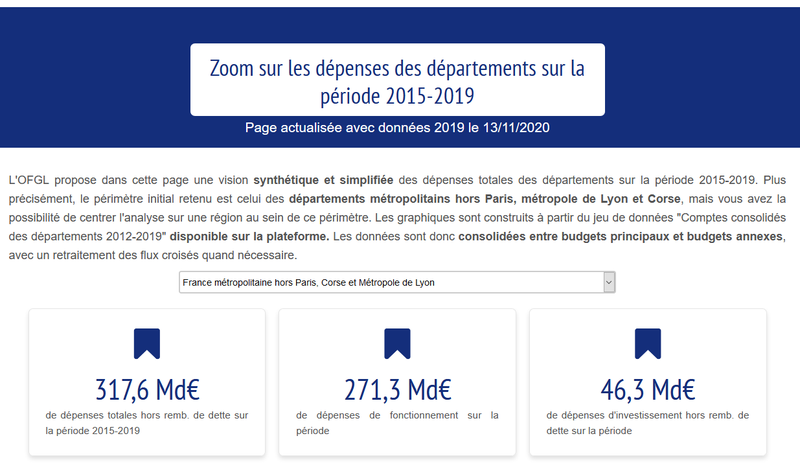800x471 pixels.
Task: Select the 271,3 Md€ operating spending figure
Action: (x=397, y=389)
